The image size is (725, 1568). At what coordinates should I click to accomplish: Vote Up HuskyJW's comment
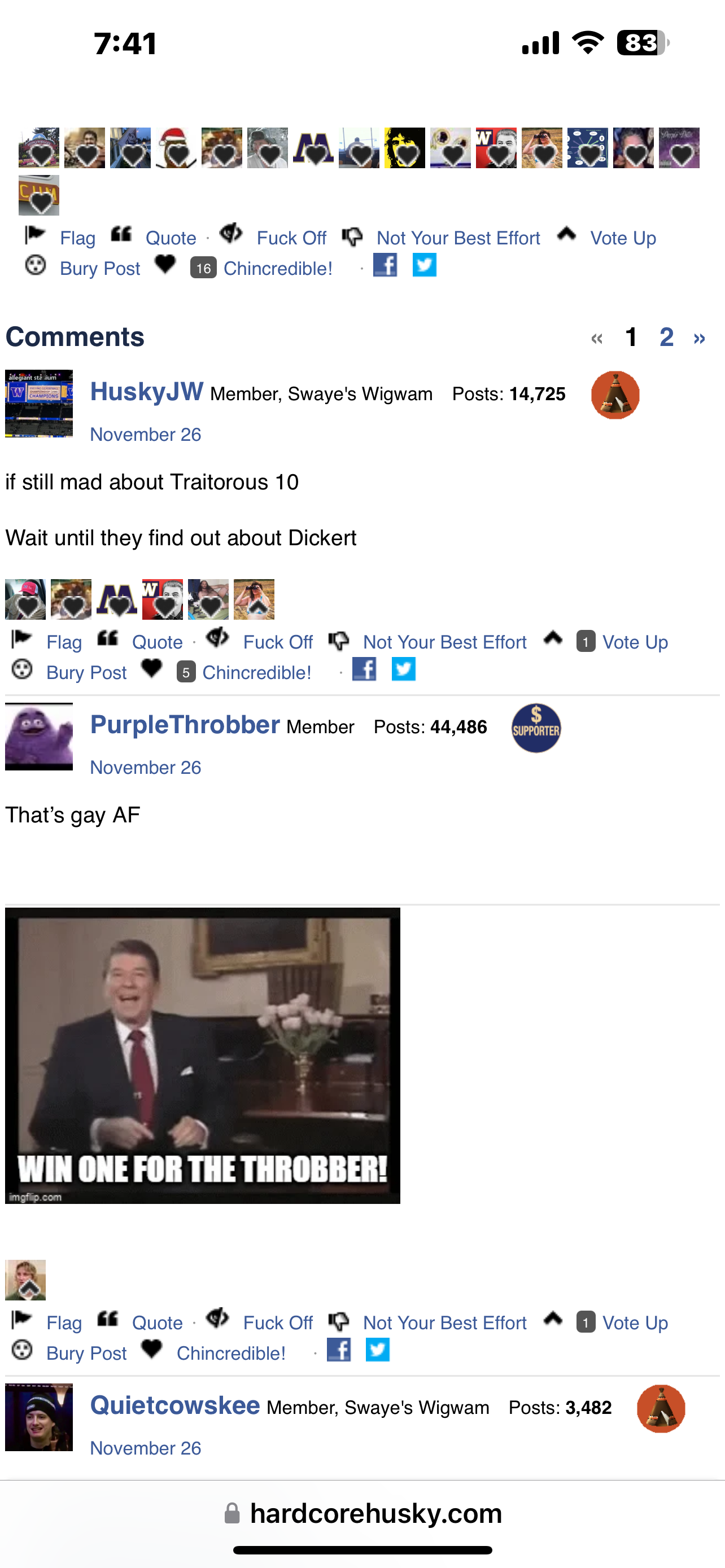[635, 642]
